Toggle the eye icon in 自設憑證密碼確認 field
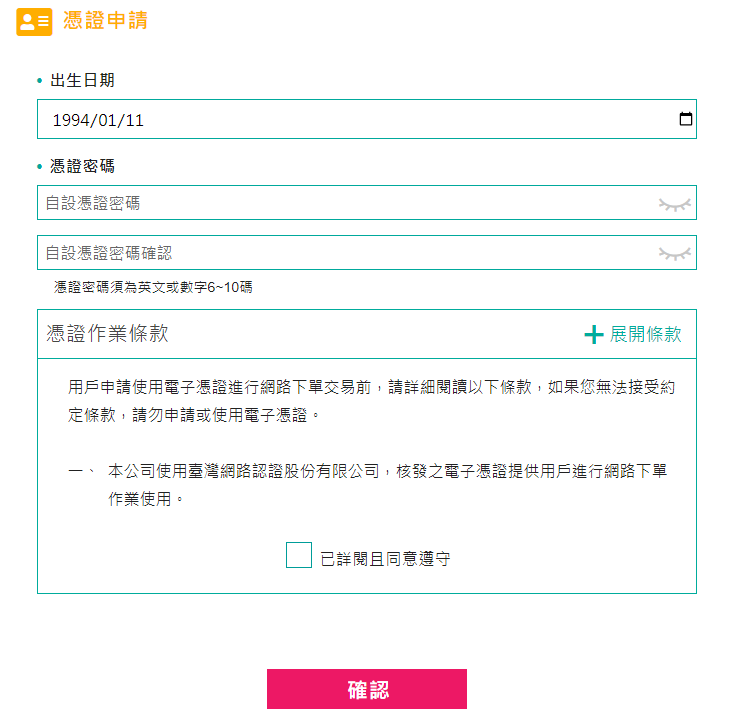The width and height of the screenshot is (744, 713). [x=675, y=254]
